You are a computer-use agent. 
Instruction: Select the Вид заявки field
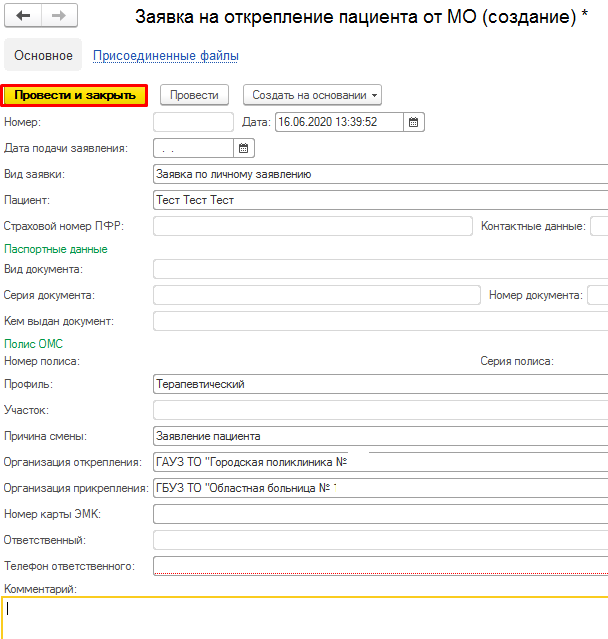[x=380, y=174]
